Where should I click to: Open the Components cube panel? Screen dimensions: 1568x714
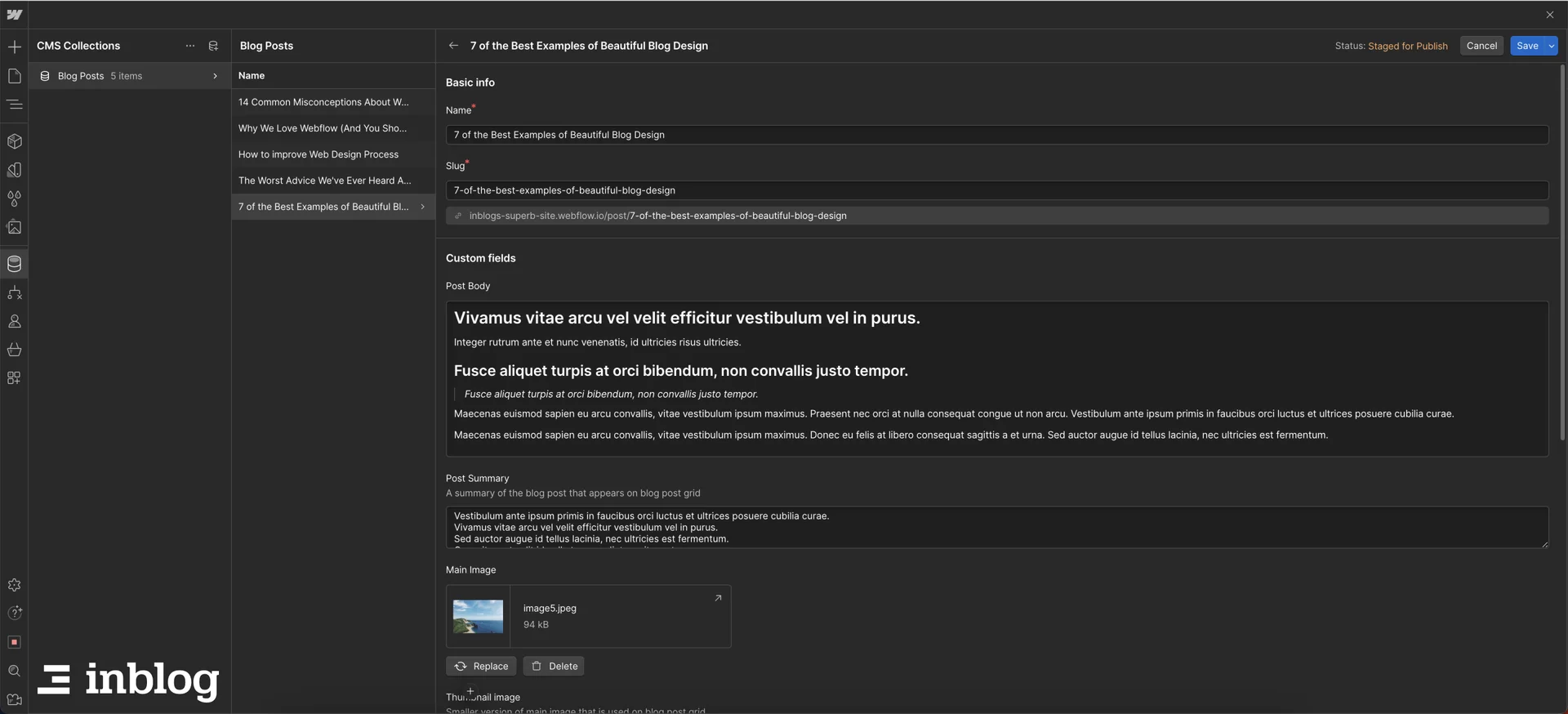point(14,141)
